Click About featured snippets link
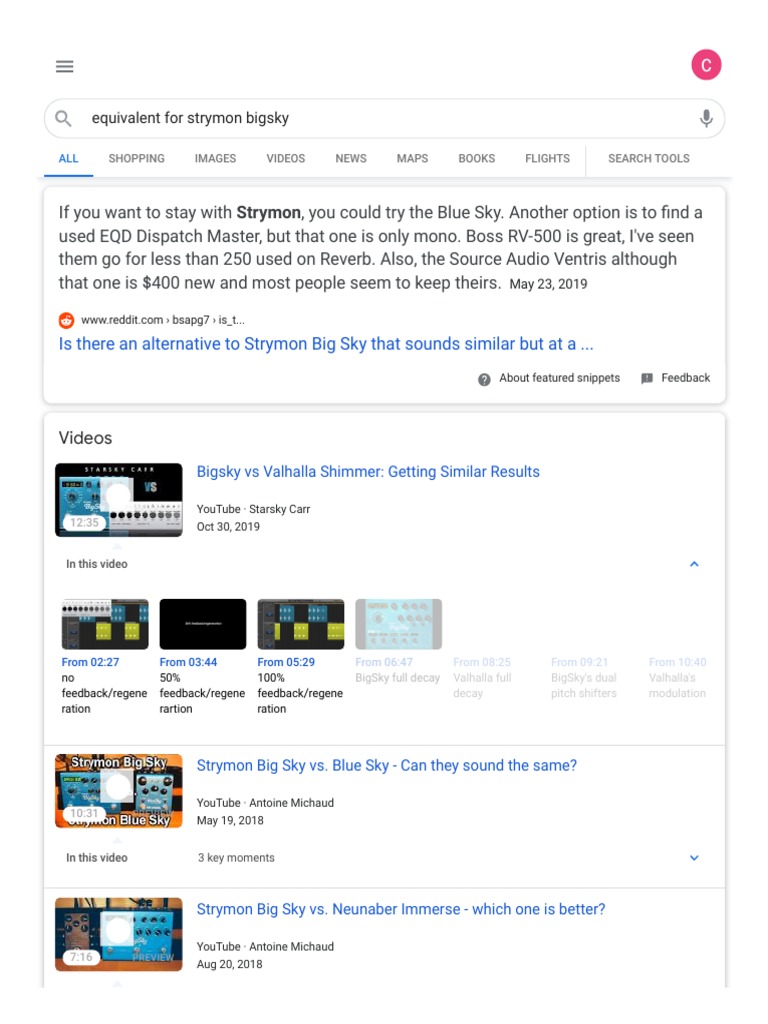This screenshot has height=1024, width=768. coord(560,378)
